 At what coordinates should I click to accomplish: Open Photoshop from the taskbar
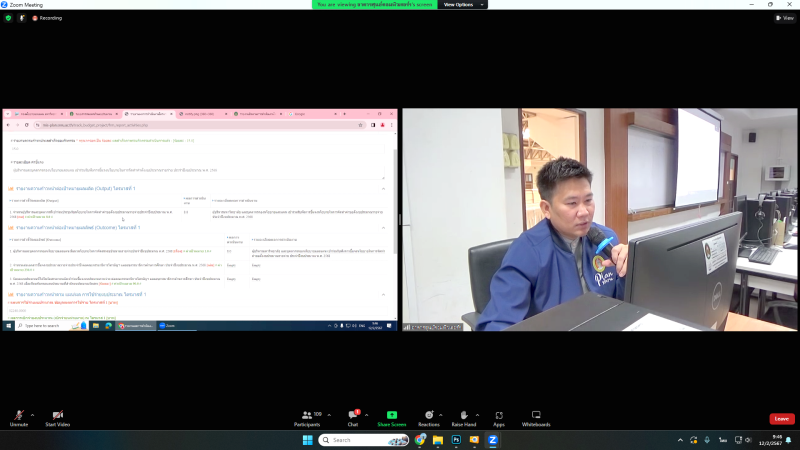[x=456, y=440]
